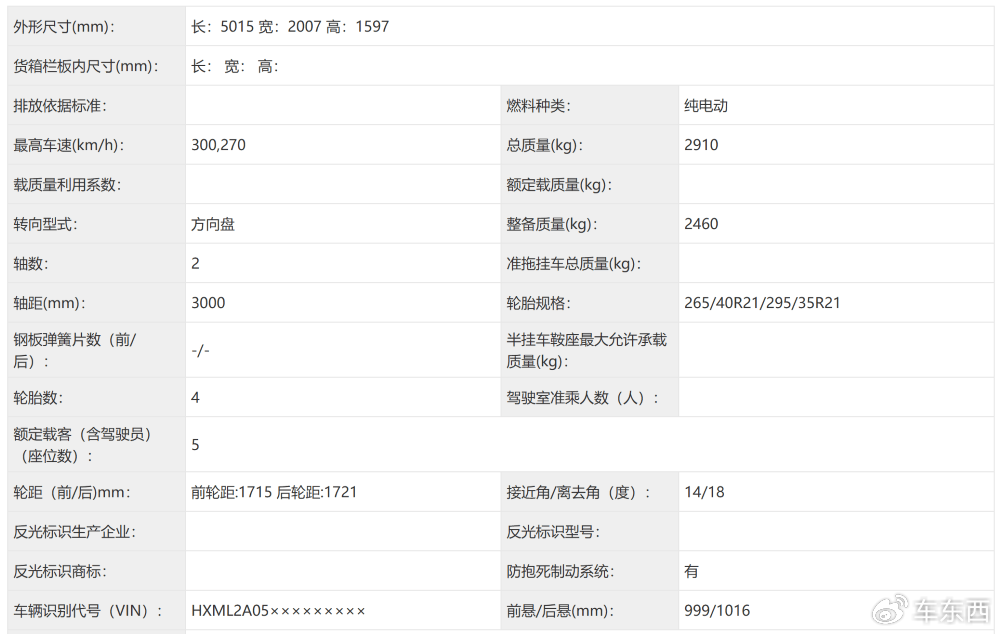Click the curb weight value 2460

pyautogui.click(x=701, y=224)
